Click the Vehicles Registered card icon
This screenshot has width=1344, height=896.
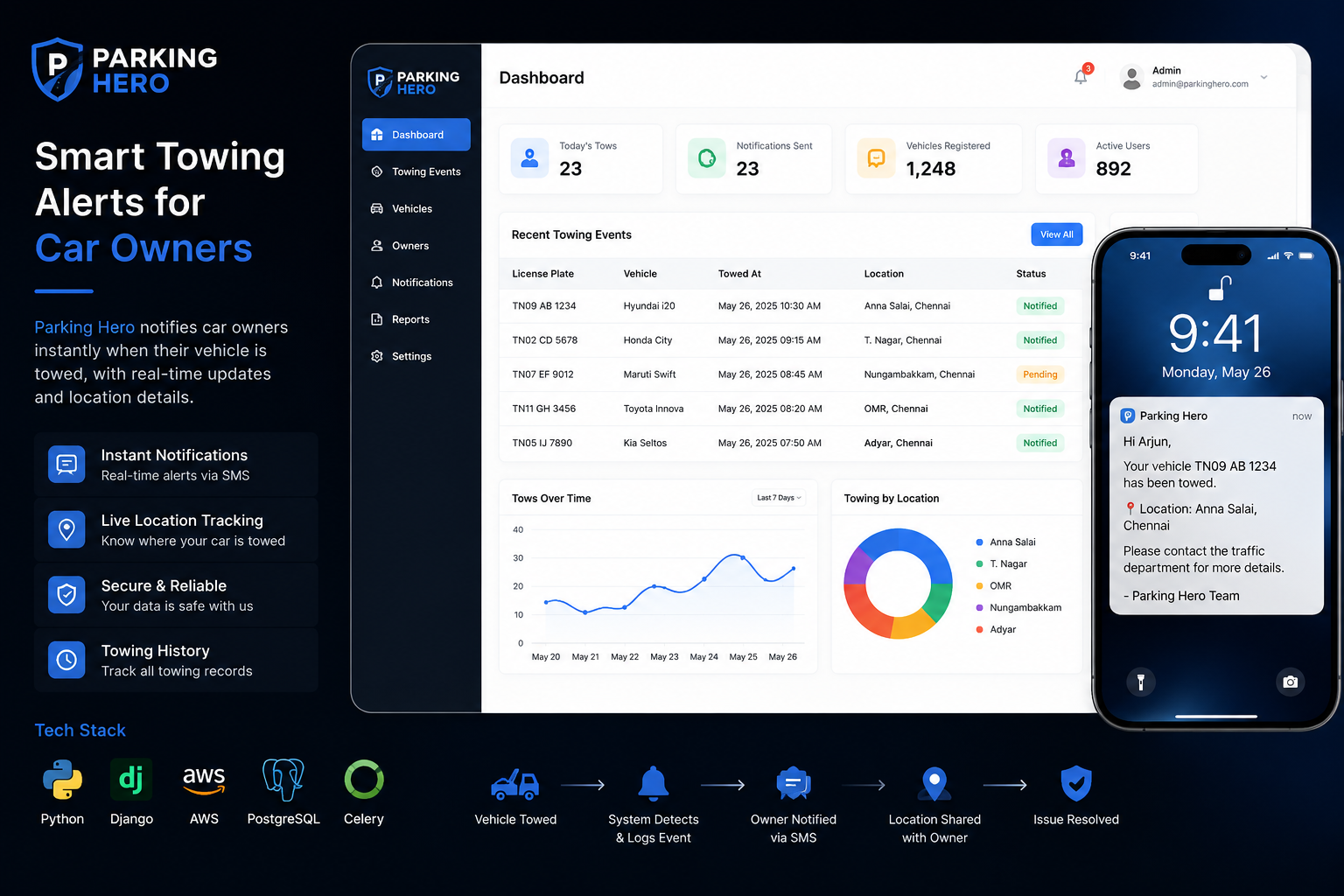tap(876, 158)
